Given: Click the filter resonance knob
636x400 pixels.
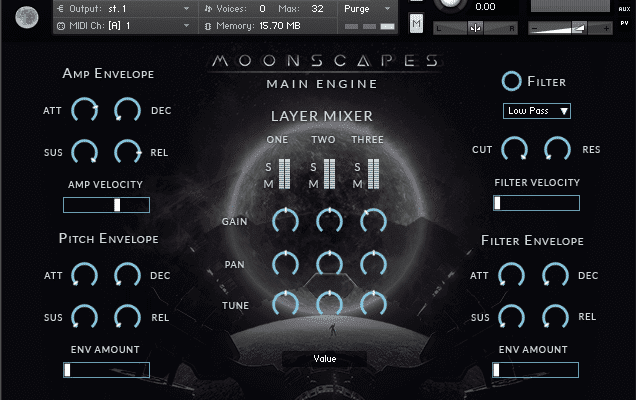Looking at the screenshot, I should tap(557, 149).
